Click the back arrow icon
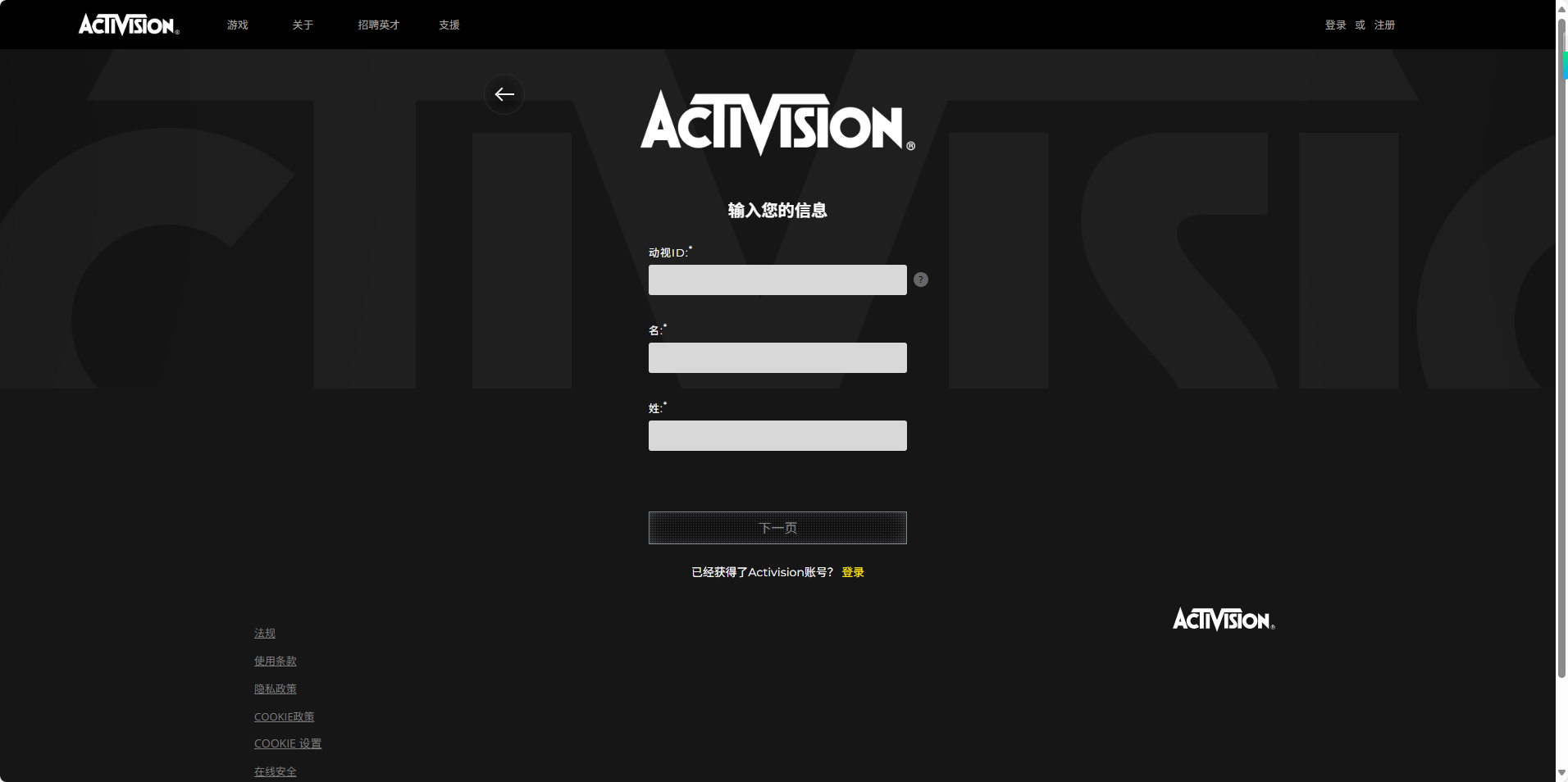The image size is (1568, 782). click(x=504, y=94)
